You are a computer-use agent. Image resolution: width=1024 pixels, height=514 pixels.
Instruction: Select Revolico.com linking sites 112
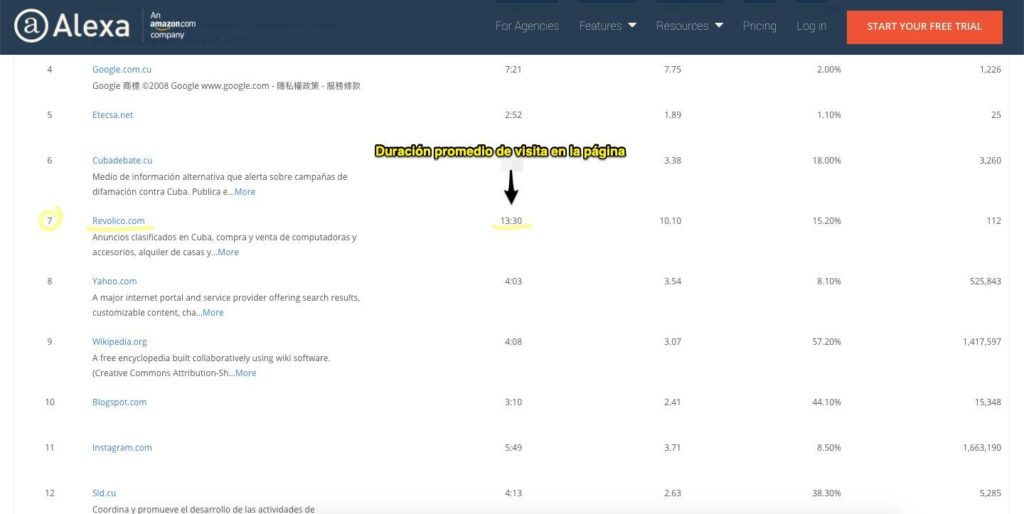[994, 221]
